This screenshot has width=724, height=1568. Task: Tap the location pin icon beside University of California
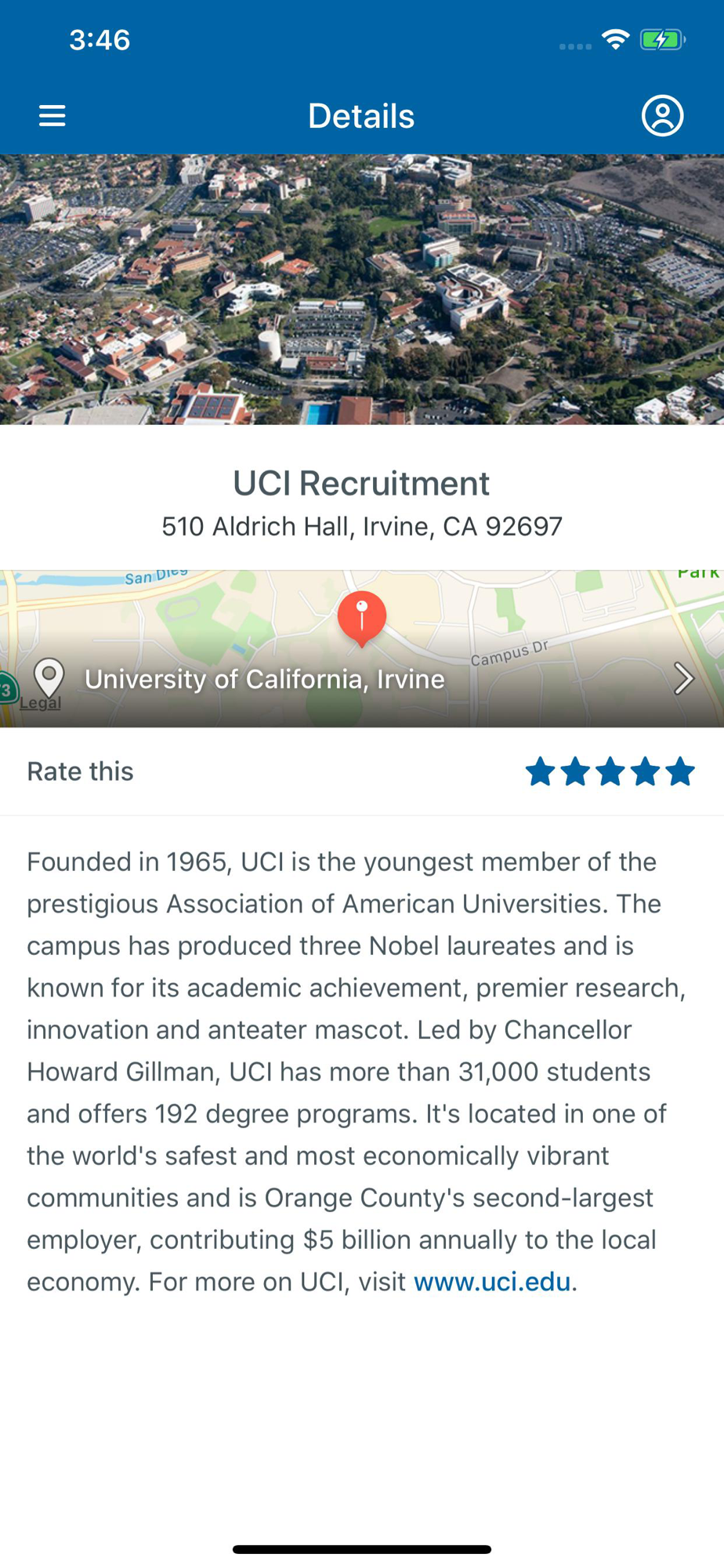[49, 677]
